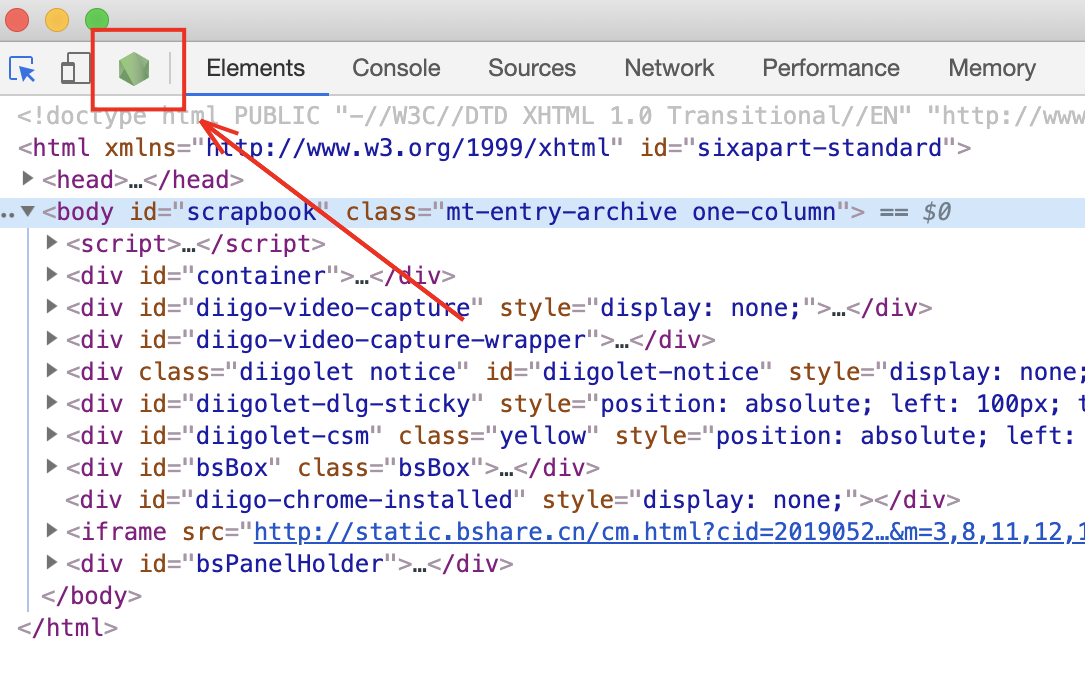1085x690 pixels.
Task: Switch to the Elements tab
Action: click(x=255, y=68)
